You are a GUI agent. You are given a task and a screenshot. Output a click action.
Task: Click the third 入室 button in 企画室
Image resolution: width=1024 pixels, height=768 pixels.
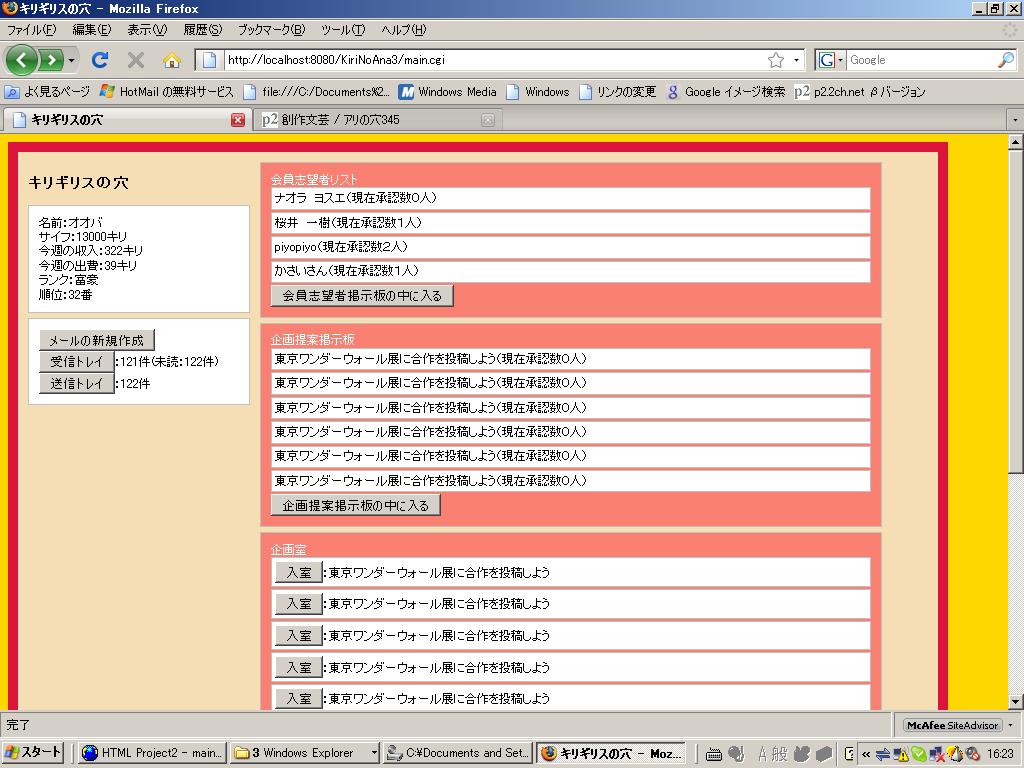point(299,635)
